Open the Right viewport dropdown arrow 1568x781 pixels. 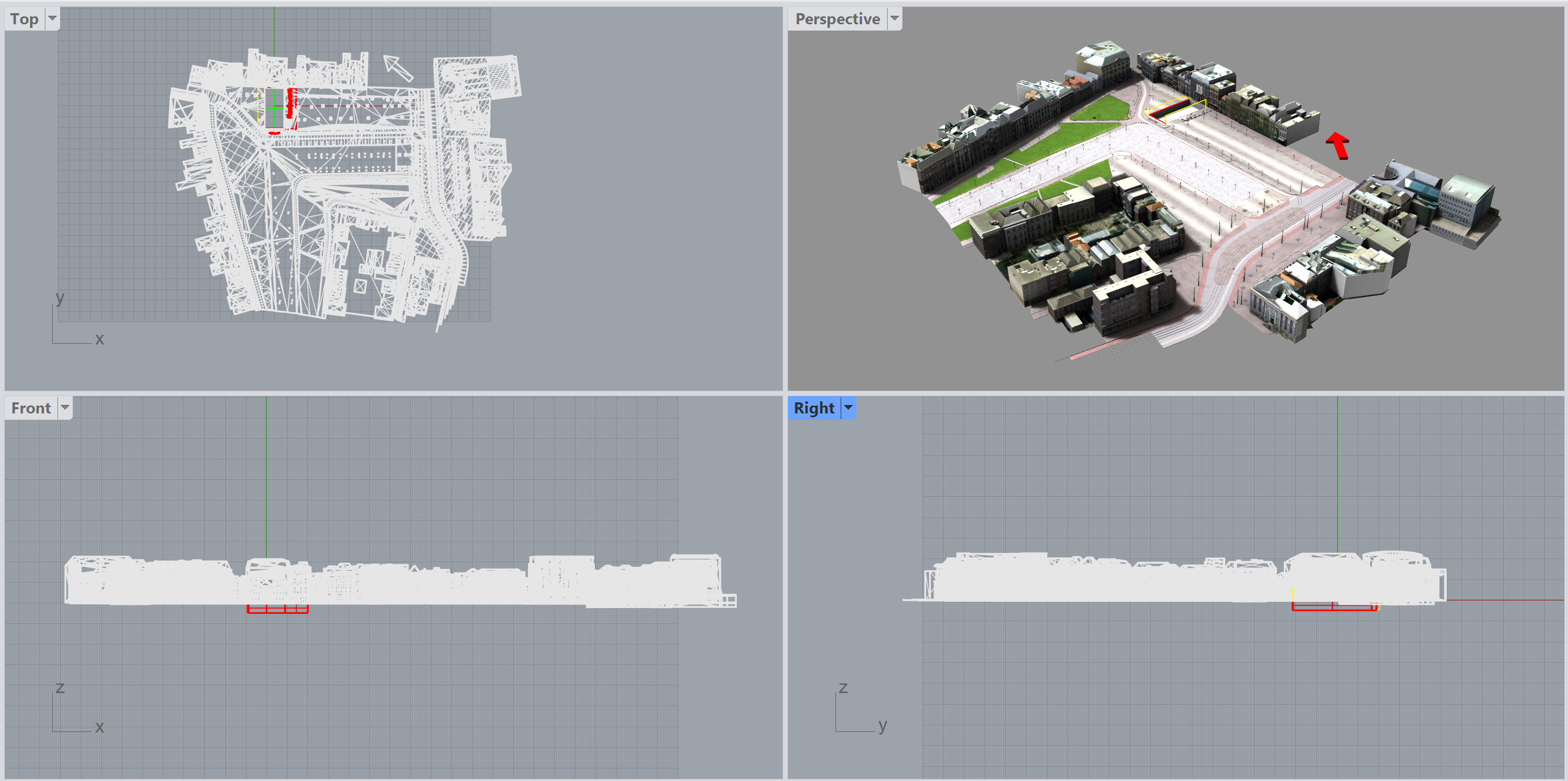pos(848,407)
